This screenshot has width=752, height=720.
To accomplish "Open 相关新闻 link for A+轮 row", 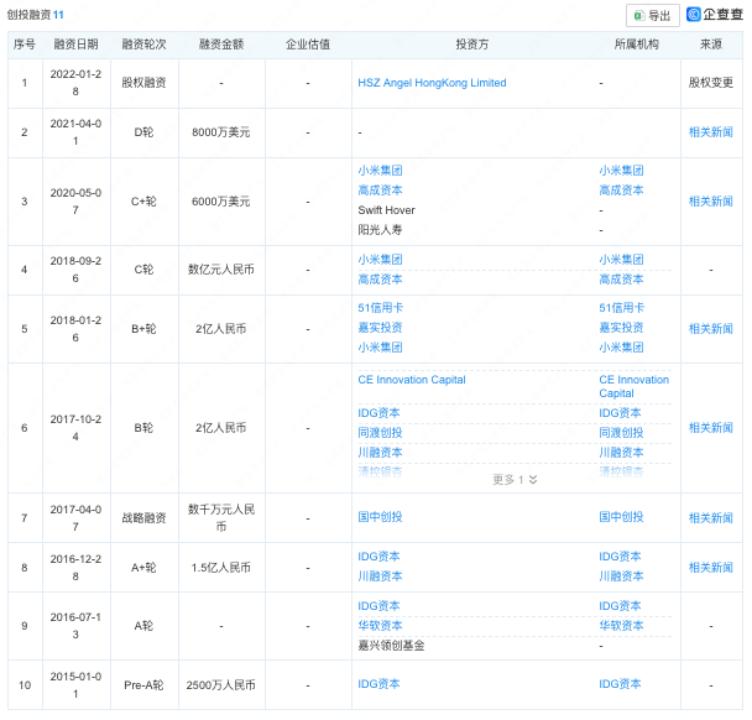I will (711, 567).
